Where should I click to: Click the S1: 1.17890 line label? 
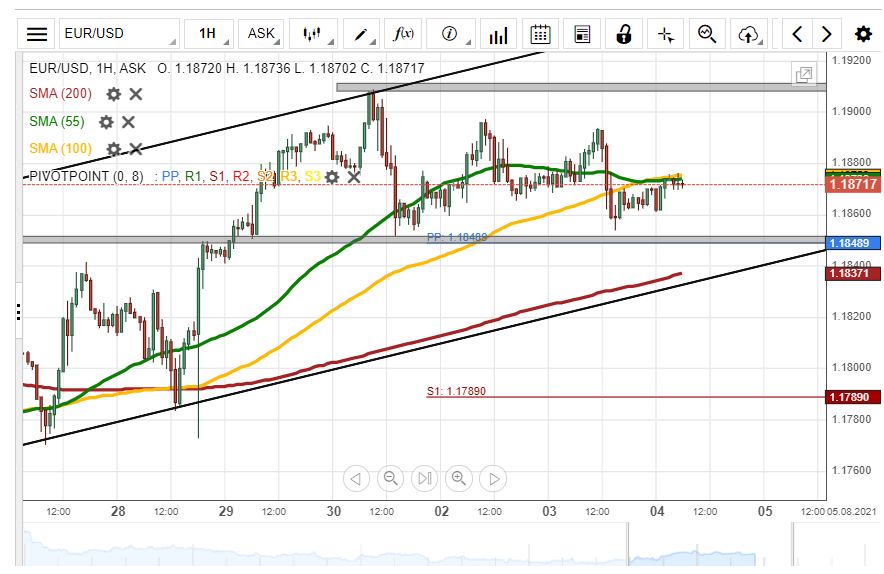pyautogui.click(x=456, y=391)
